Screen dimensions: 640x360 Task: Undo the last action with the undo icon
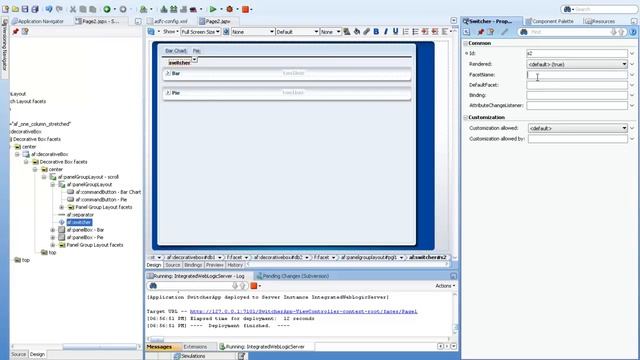49,9
